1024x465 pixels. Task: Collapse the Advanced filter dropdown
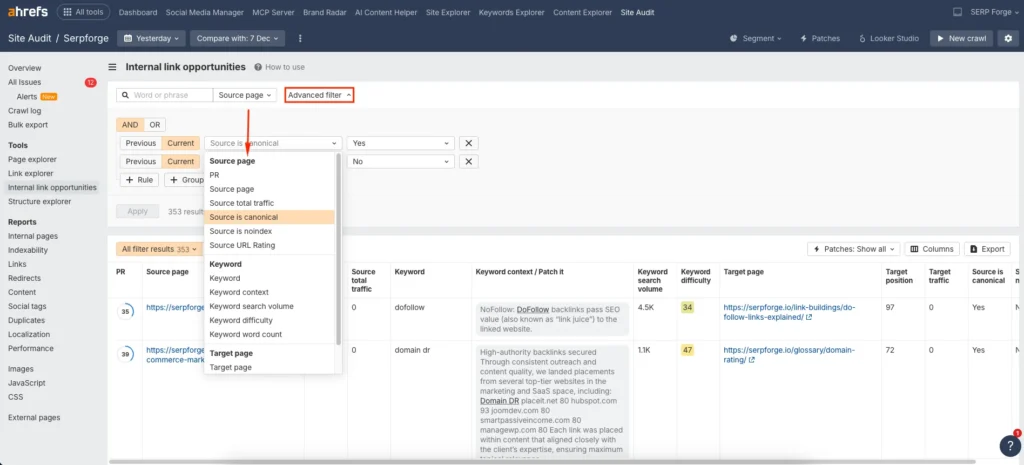(x=319, y=95)
